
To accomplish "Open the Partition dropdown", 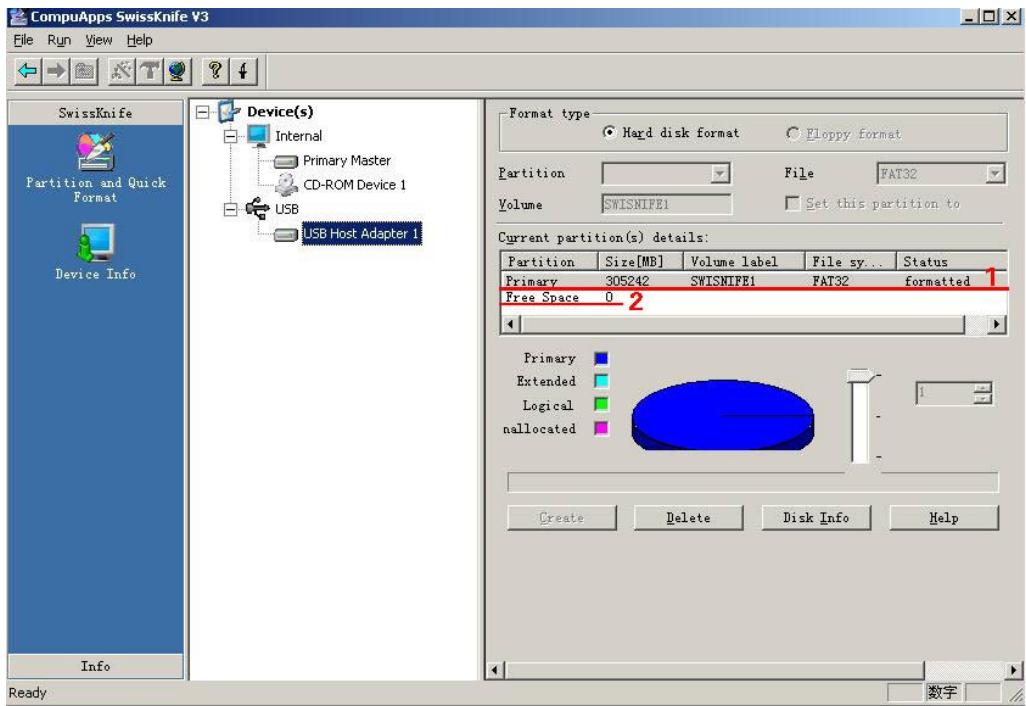I will [720, 173].
